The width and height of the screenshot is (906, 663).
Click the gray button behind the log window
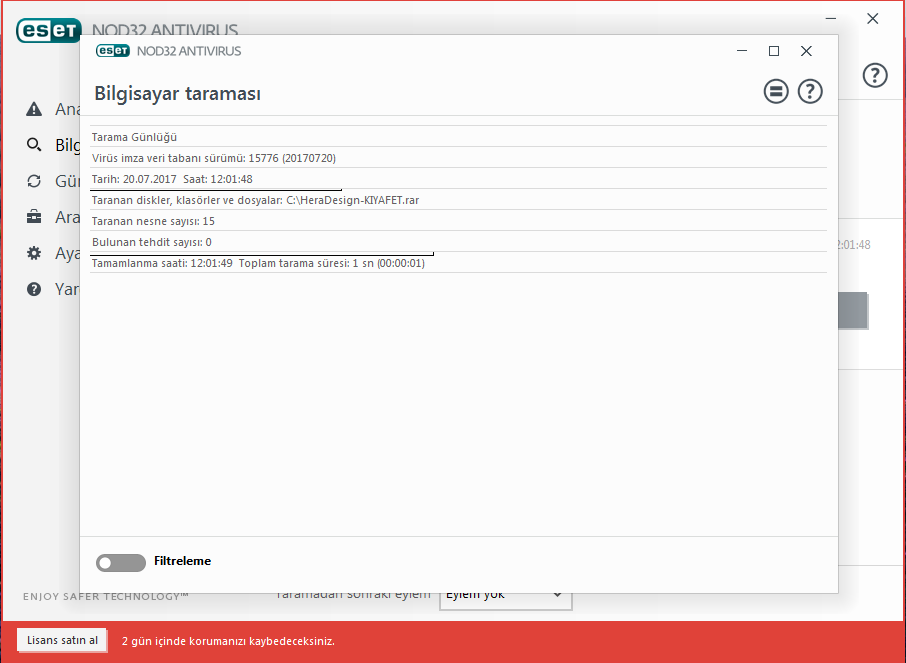[853, 310]
